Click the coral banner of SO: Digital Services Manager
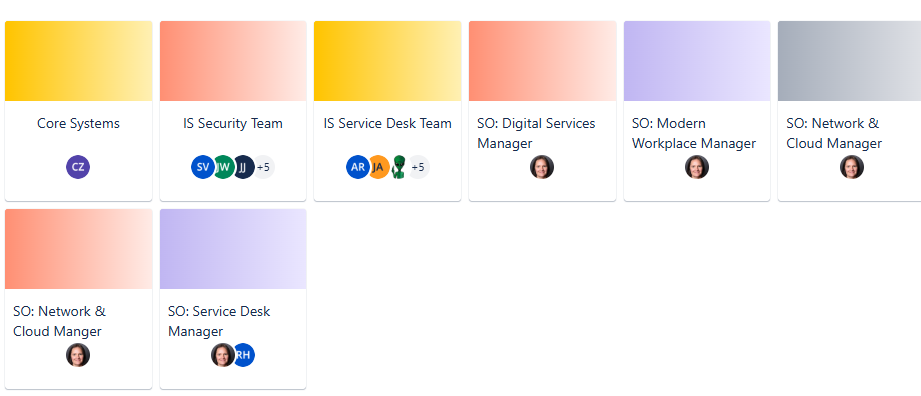 point(543,61)
